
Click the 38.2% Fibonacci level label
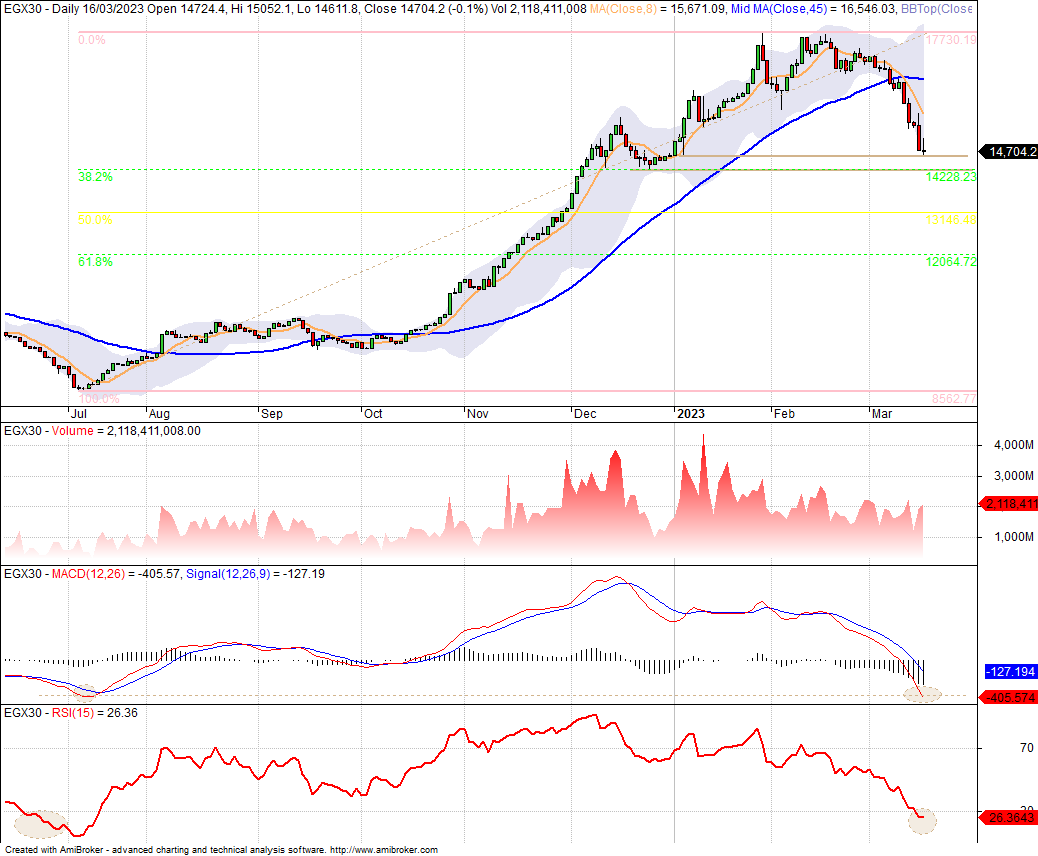(95, 177)
